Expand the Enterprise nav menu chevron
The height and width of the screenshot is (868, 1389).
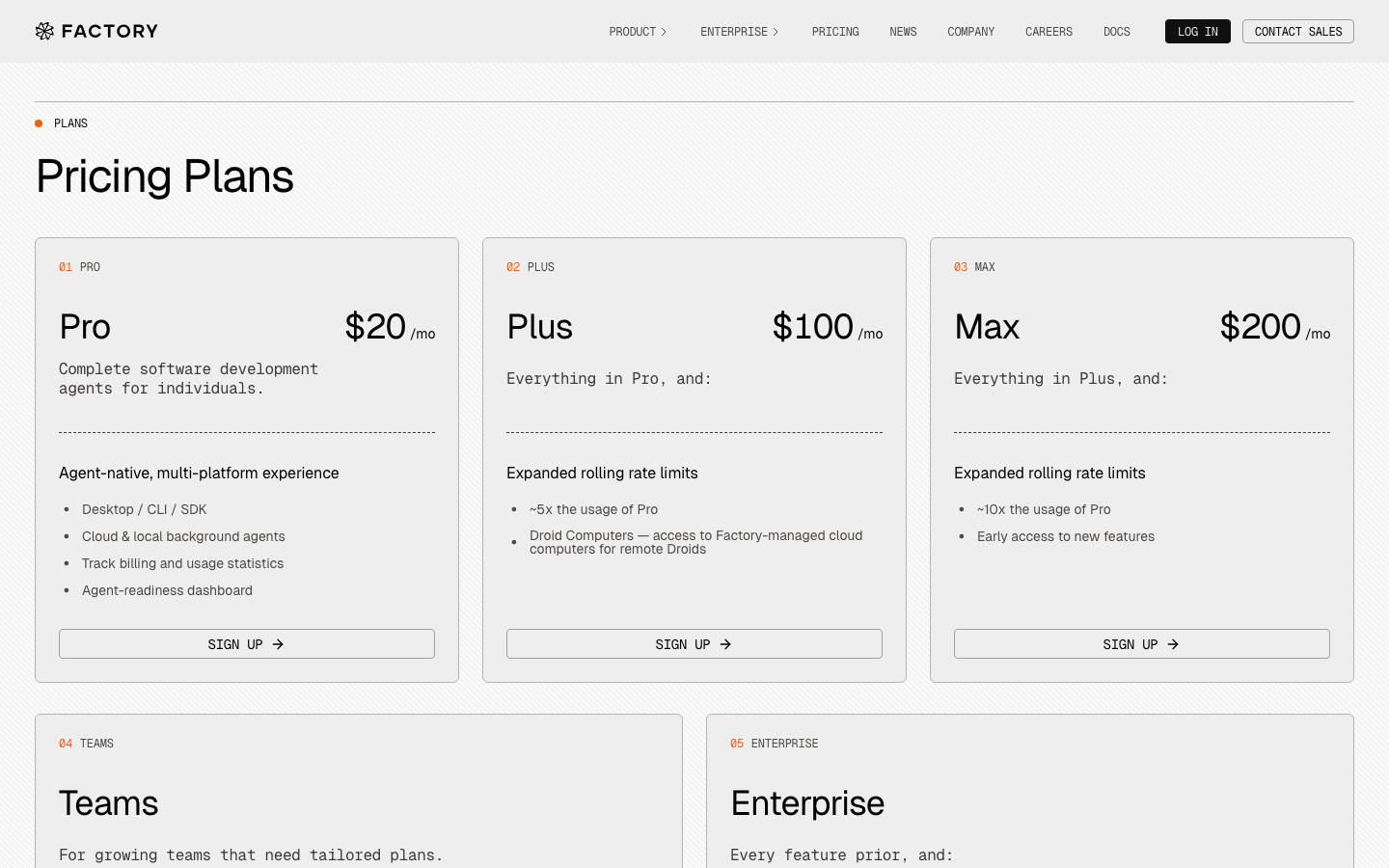[776, 32]
